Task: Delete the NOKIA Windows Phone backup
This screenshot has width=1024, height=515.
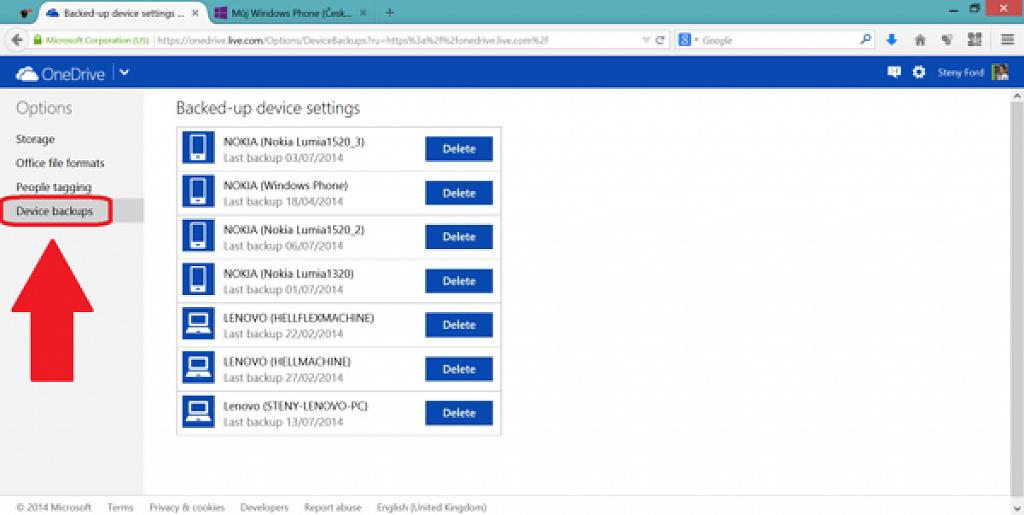Action: tap(459, 193)
